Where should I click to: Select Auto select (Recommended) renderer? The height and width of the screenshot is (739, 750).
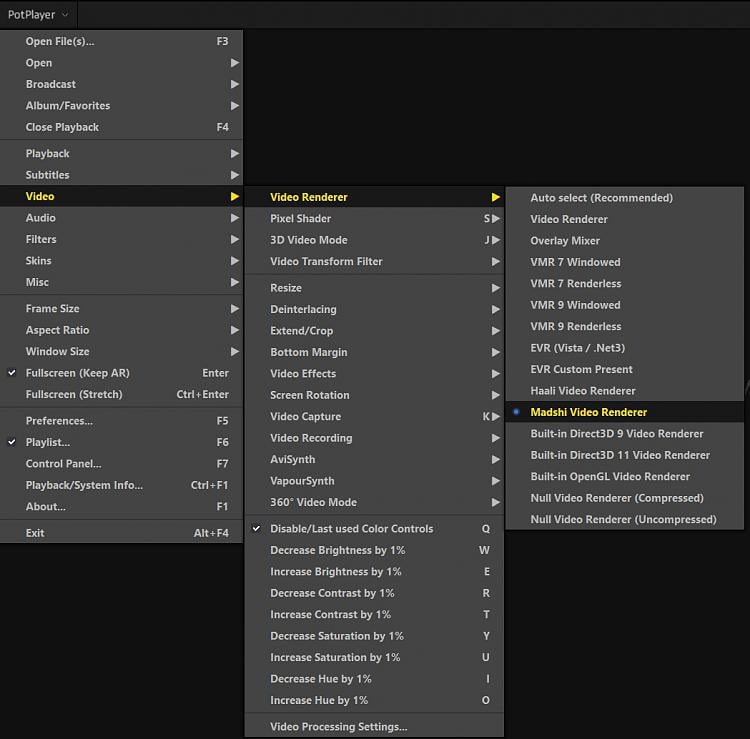click(625, 198)
